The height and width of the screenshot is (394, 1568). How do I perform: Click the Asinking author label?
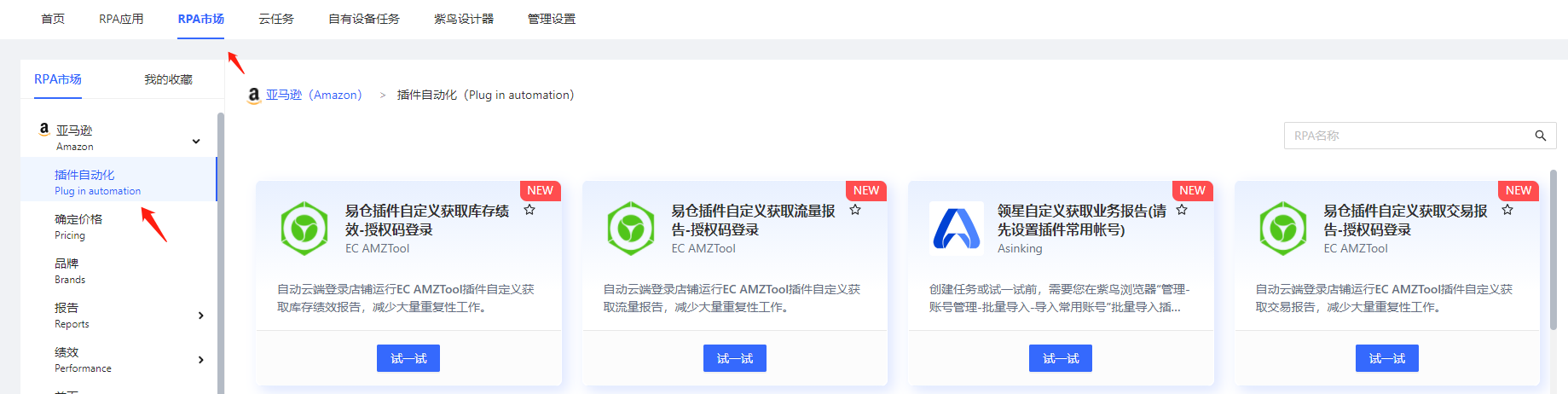1020,248
